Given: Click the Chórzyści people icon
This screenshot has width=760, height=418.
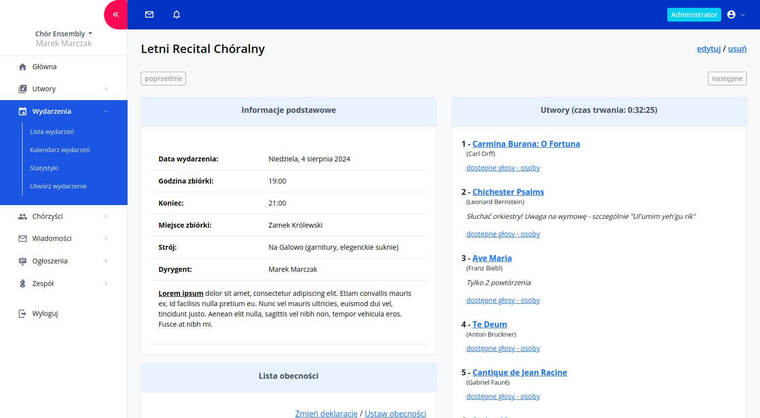Looking at the screenshot, I should 23,216.
